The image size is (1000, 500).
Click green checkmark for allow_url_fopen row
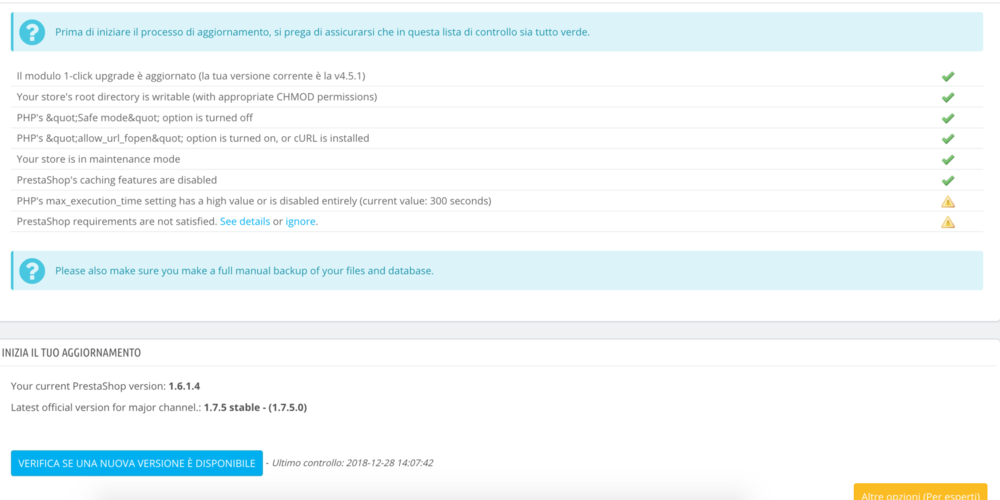[x=948, y=138]
